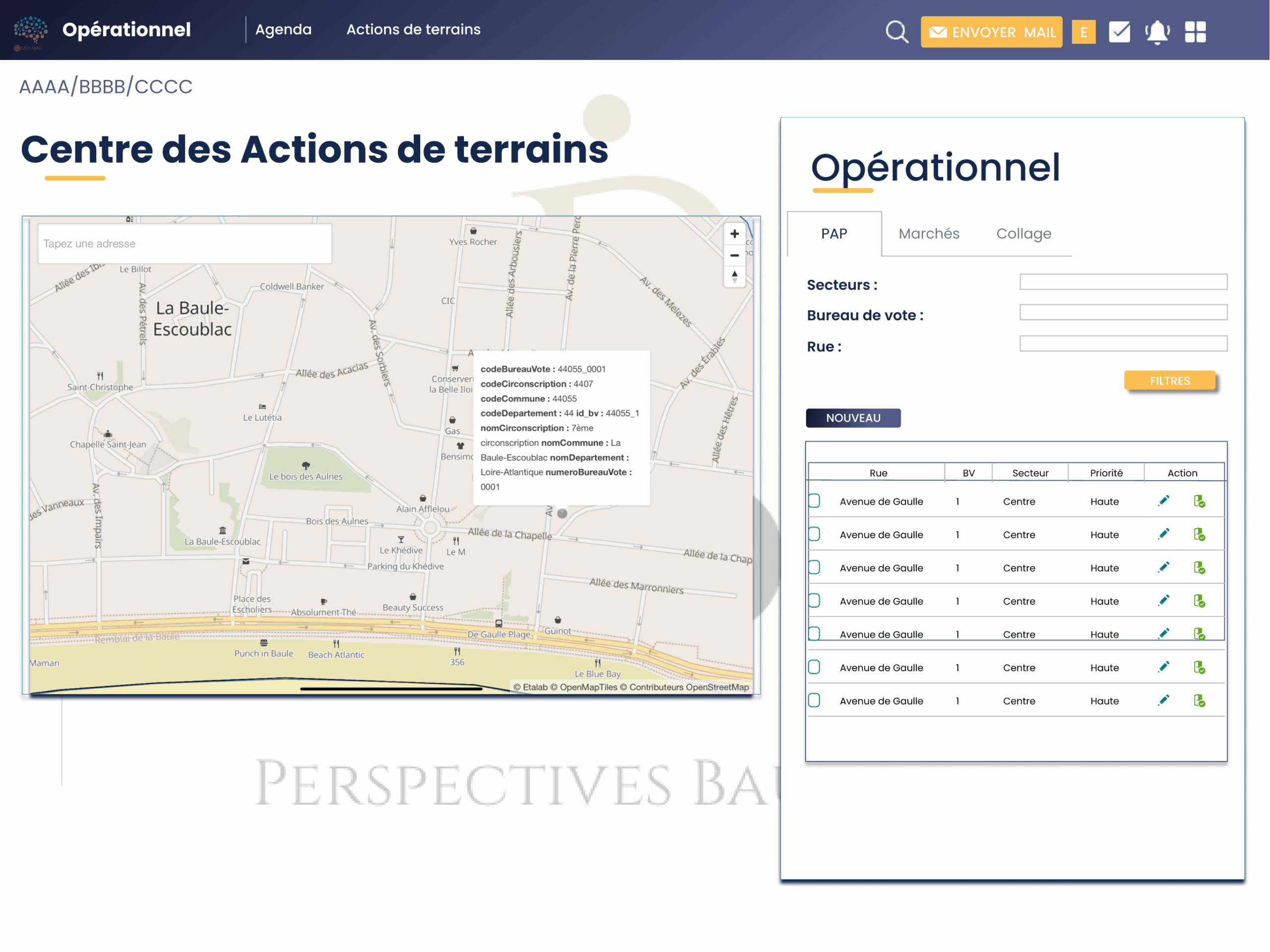Click Chapelle Saint-Jean map label
The height and width of the screenshot is (952, 1270).
click(x=108, y=444)
